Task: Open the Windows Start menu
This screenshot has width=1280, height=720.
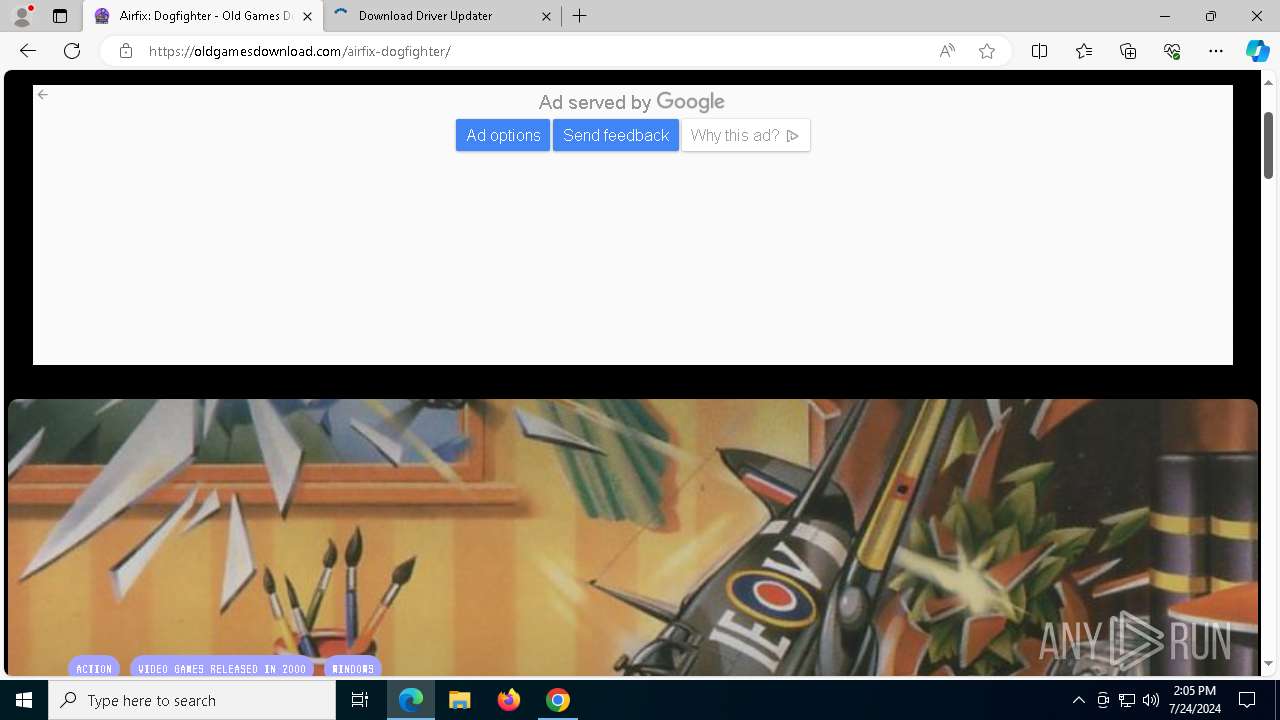Action: click(x=24, y=700)
